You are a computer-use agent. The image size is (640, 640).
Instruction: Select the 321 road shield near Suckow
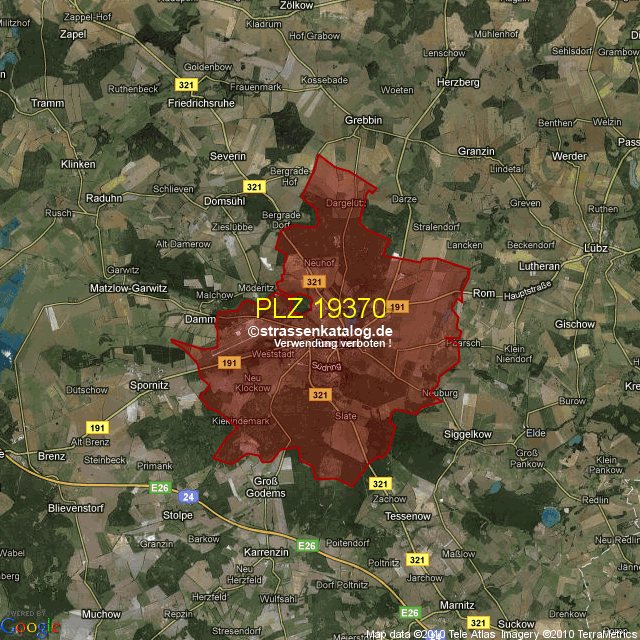tap(478, 621)
